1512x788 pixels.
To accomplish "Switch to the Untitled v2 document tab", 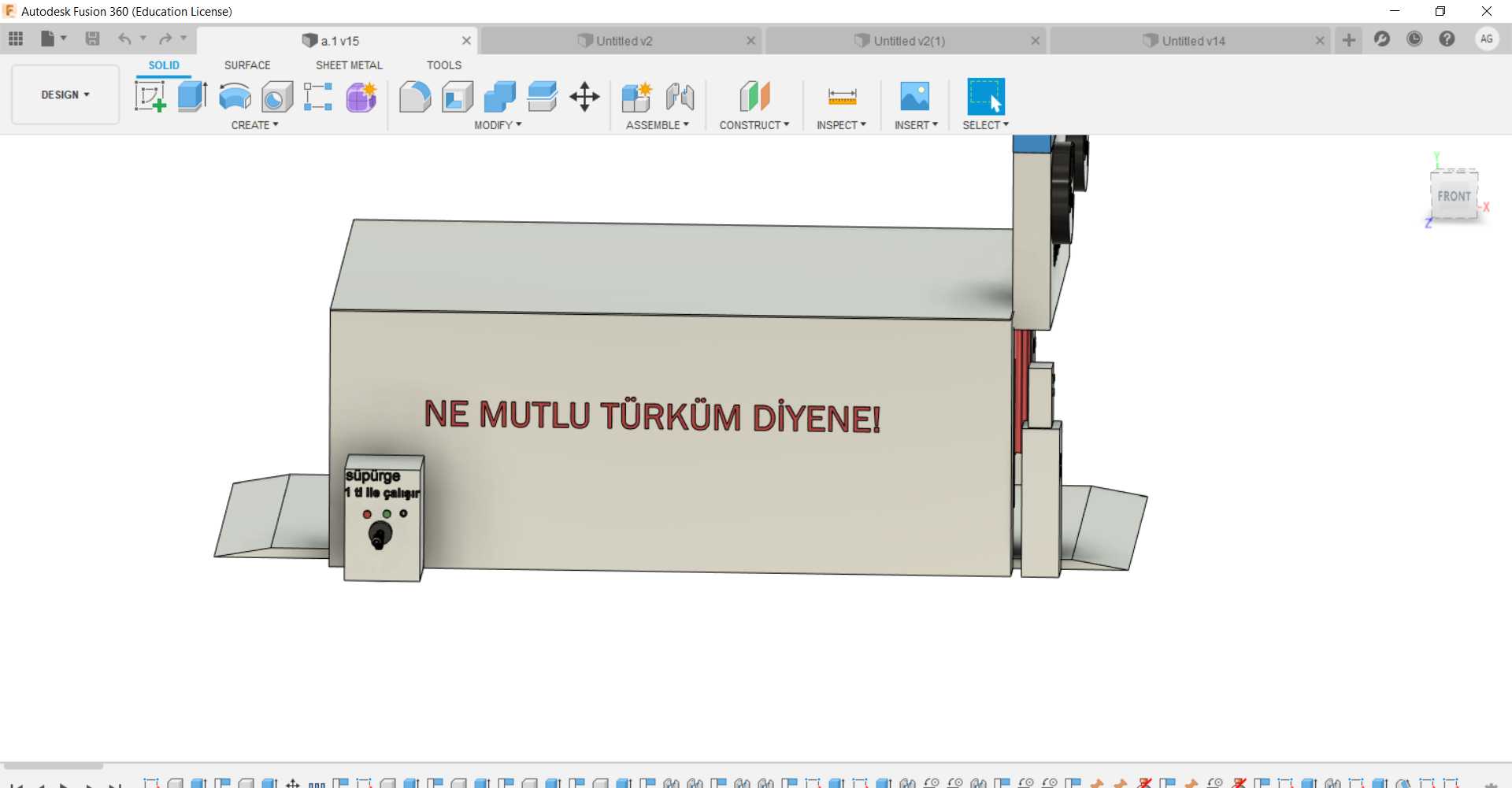I will [x=622, y=41].
